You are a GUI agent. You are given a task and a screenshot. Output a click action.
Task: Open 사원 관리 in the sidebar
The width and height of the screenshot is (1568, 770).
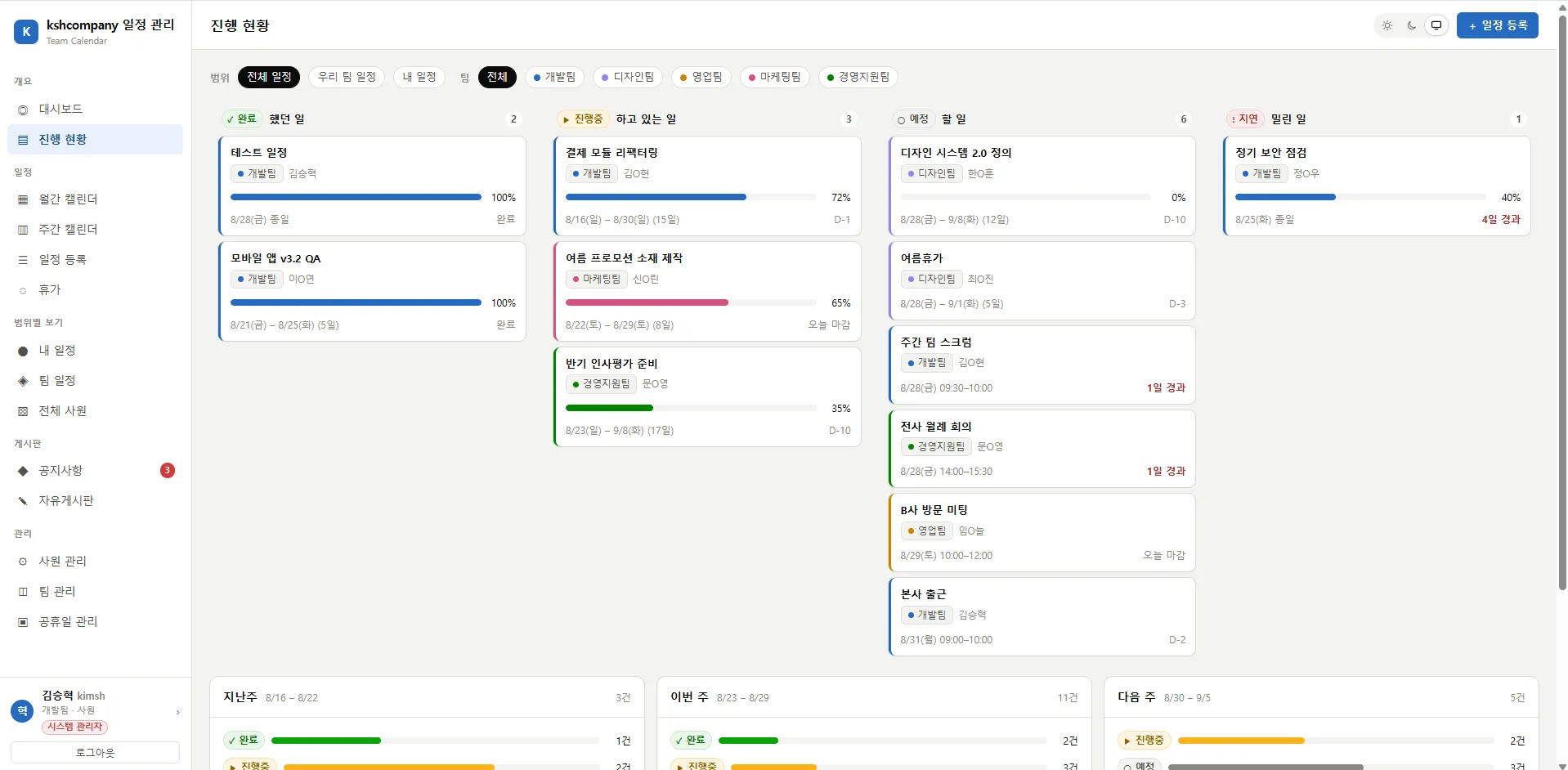[x=95, y=562]
